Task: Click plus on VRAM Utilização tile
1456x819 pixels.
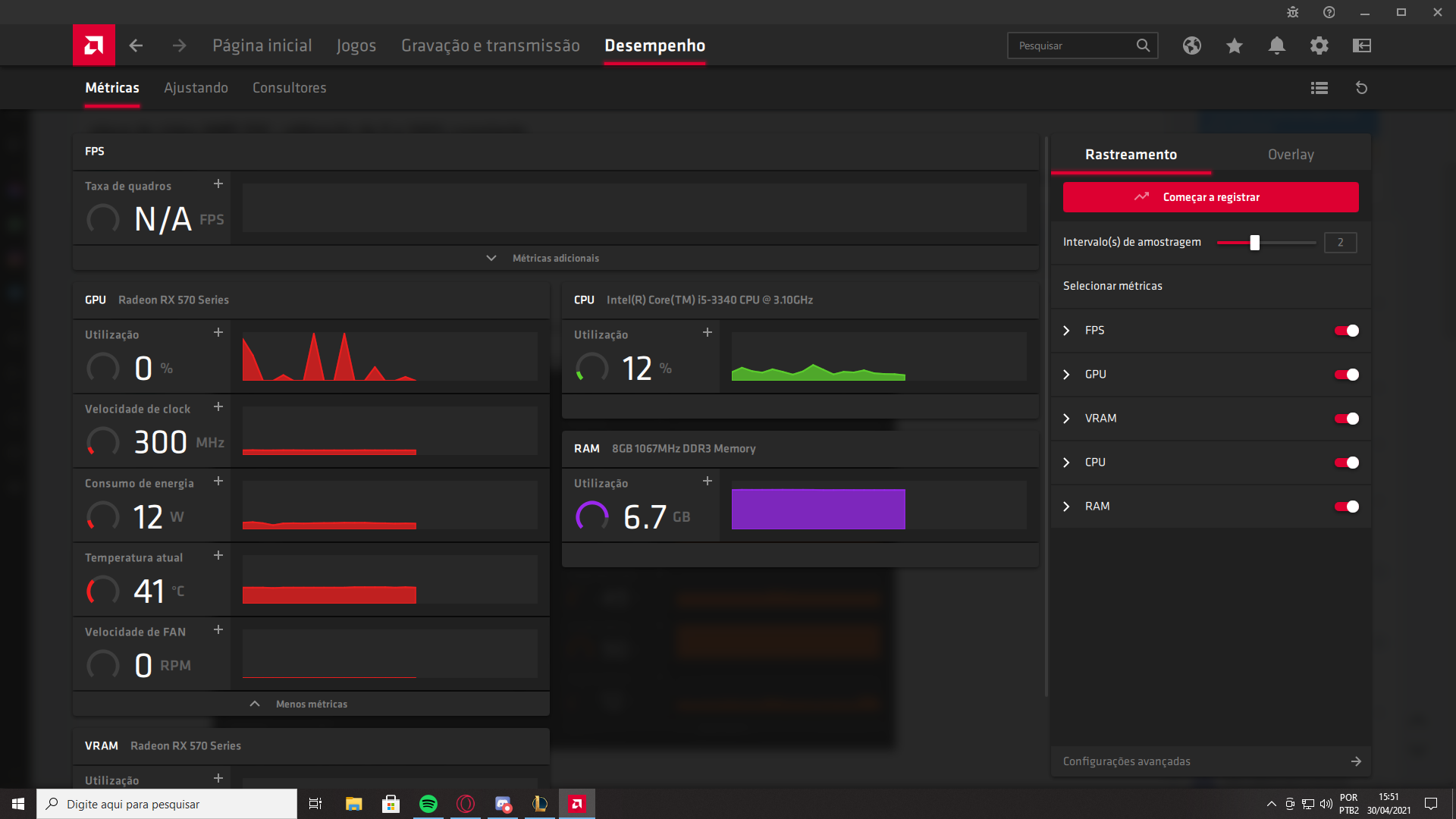Action: (218, 779)
